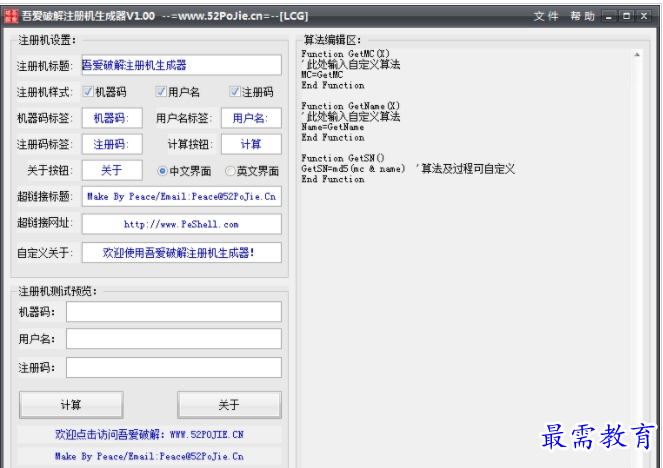Click the large 关于 button

pyautogui.click(x=229, y=405)
